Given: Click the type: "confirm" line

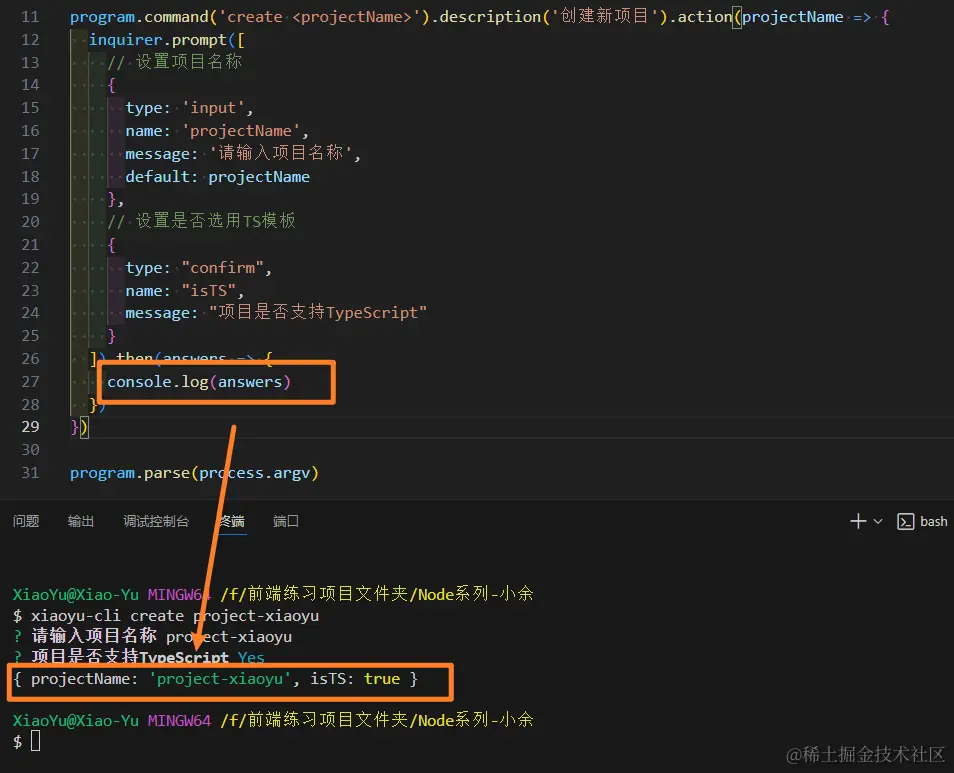Looking at the screenshot, I should [198, 268].
